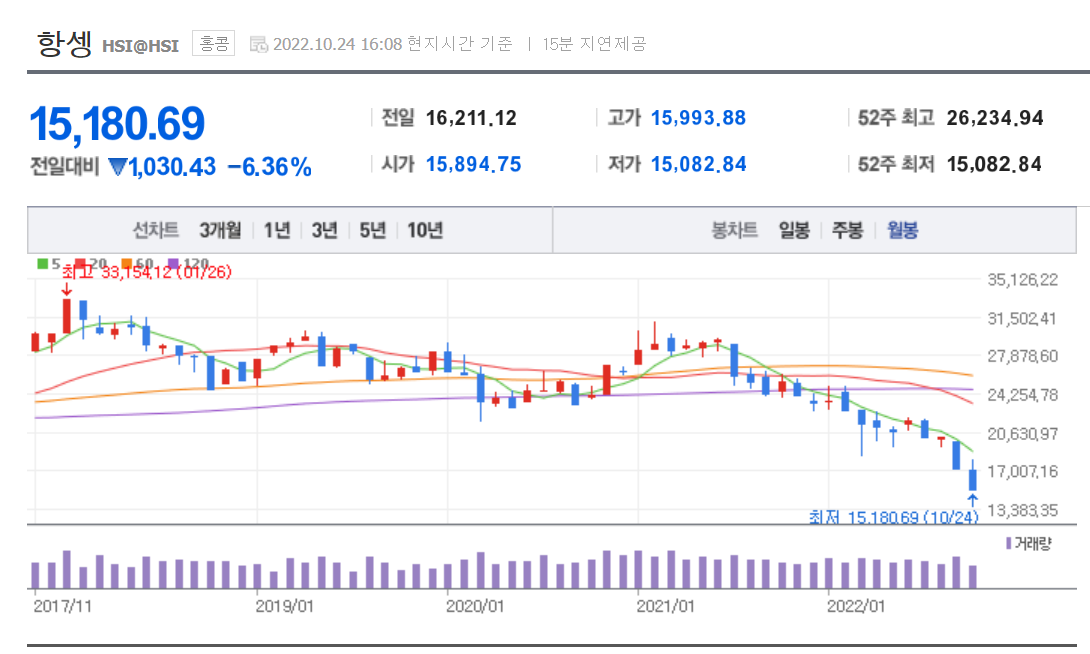The height and width of the screenshot is (654, 1090).
Task: Click the latest blue candlestick at the low arrow
Action: 973,476
